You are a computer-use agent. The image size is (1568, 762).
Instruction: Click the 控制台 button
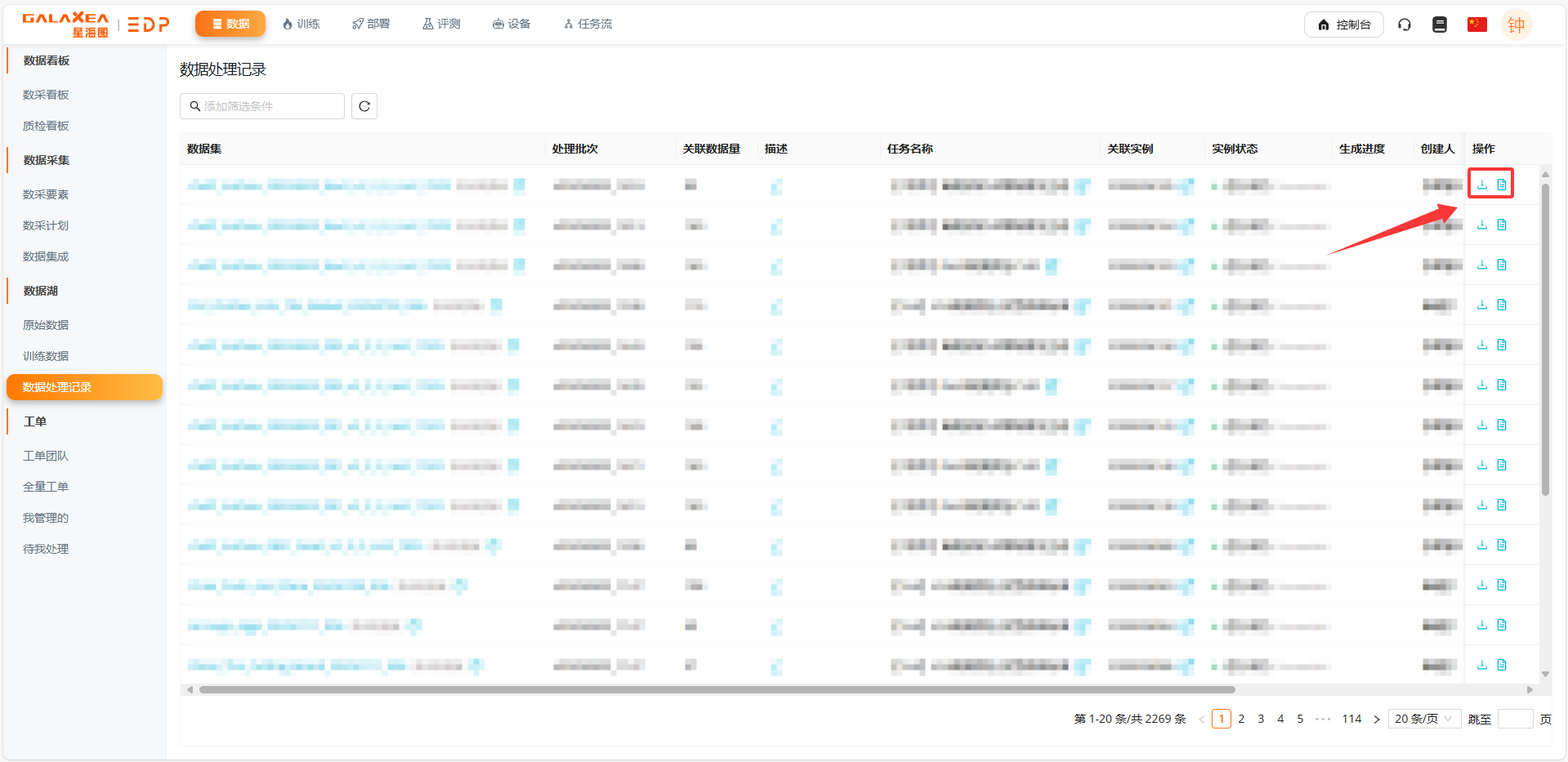1343,25
